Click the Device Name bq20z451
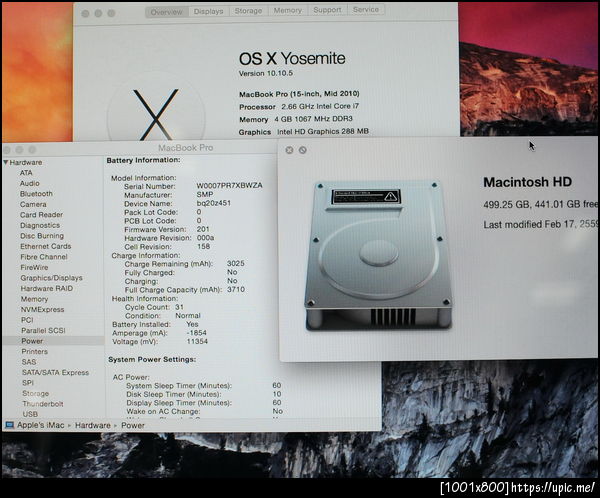Viewport: 600px width, 498px height. click(x=214, y=203)
